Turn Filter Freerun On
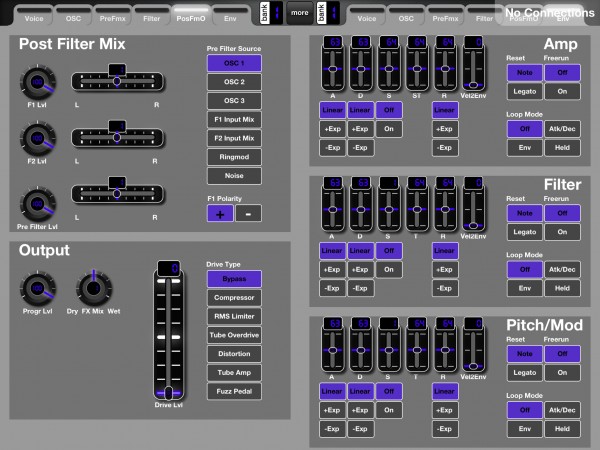This screenshot has width=600, height=450. (x=562, y=232)
